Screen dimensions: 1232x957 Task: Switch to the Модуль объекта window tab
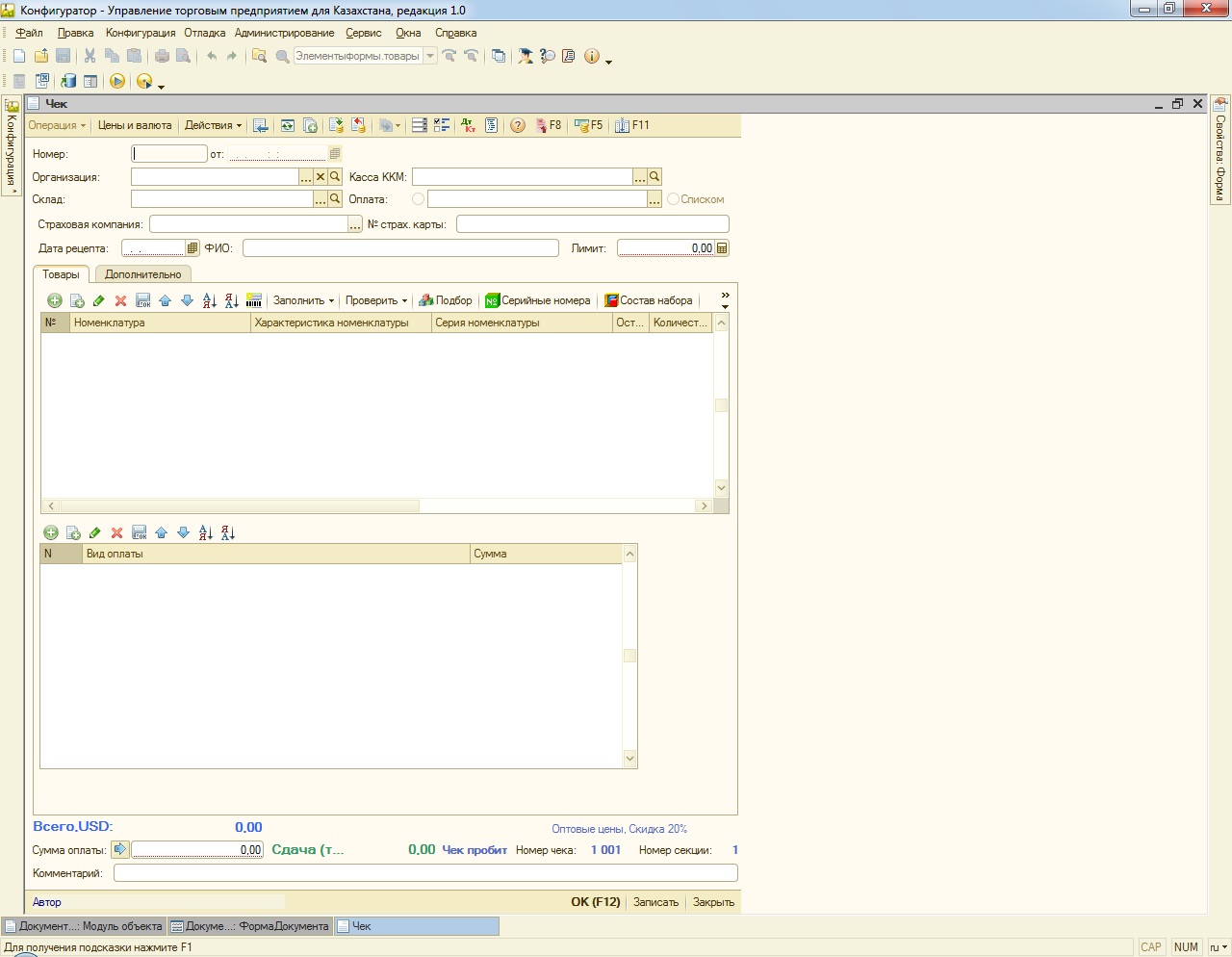tap(84, 926)
